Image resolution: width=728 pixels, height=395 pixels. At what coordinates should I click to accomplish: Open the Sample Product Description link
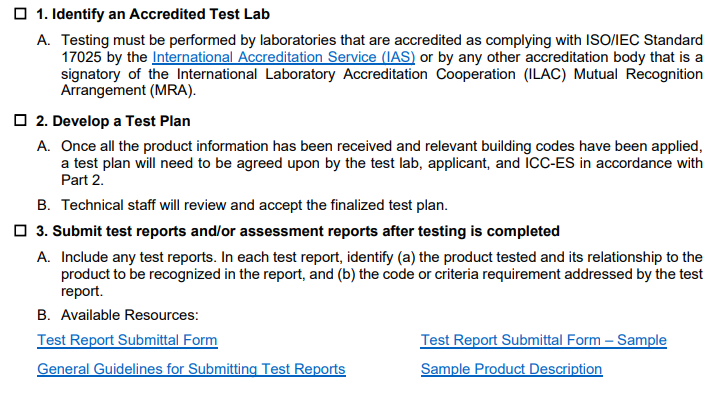512,369
